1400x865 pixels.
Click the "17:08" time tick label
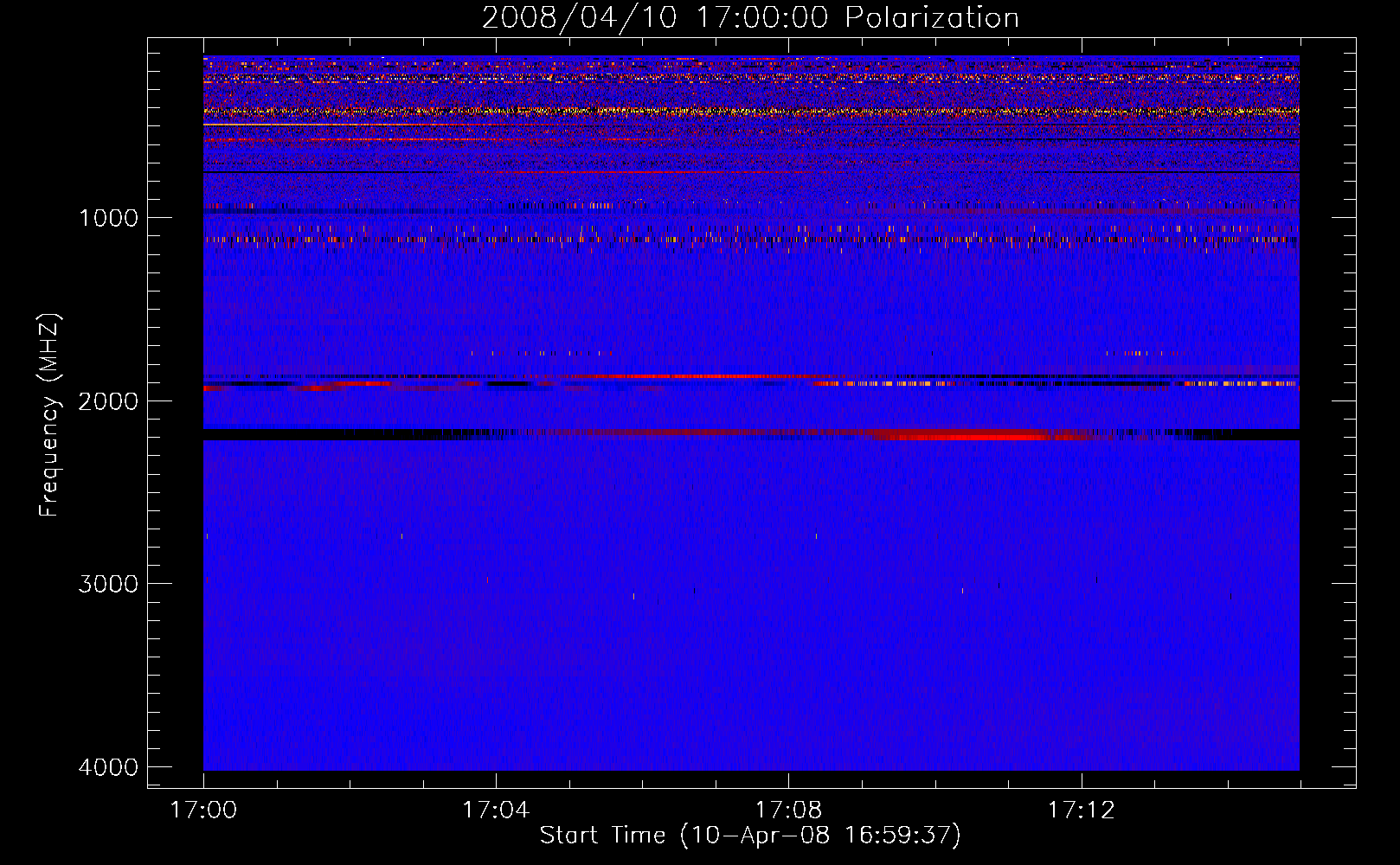(x=788, y=811)
